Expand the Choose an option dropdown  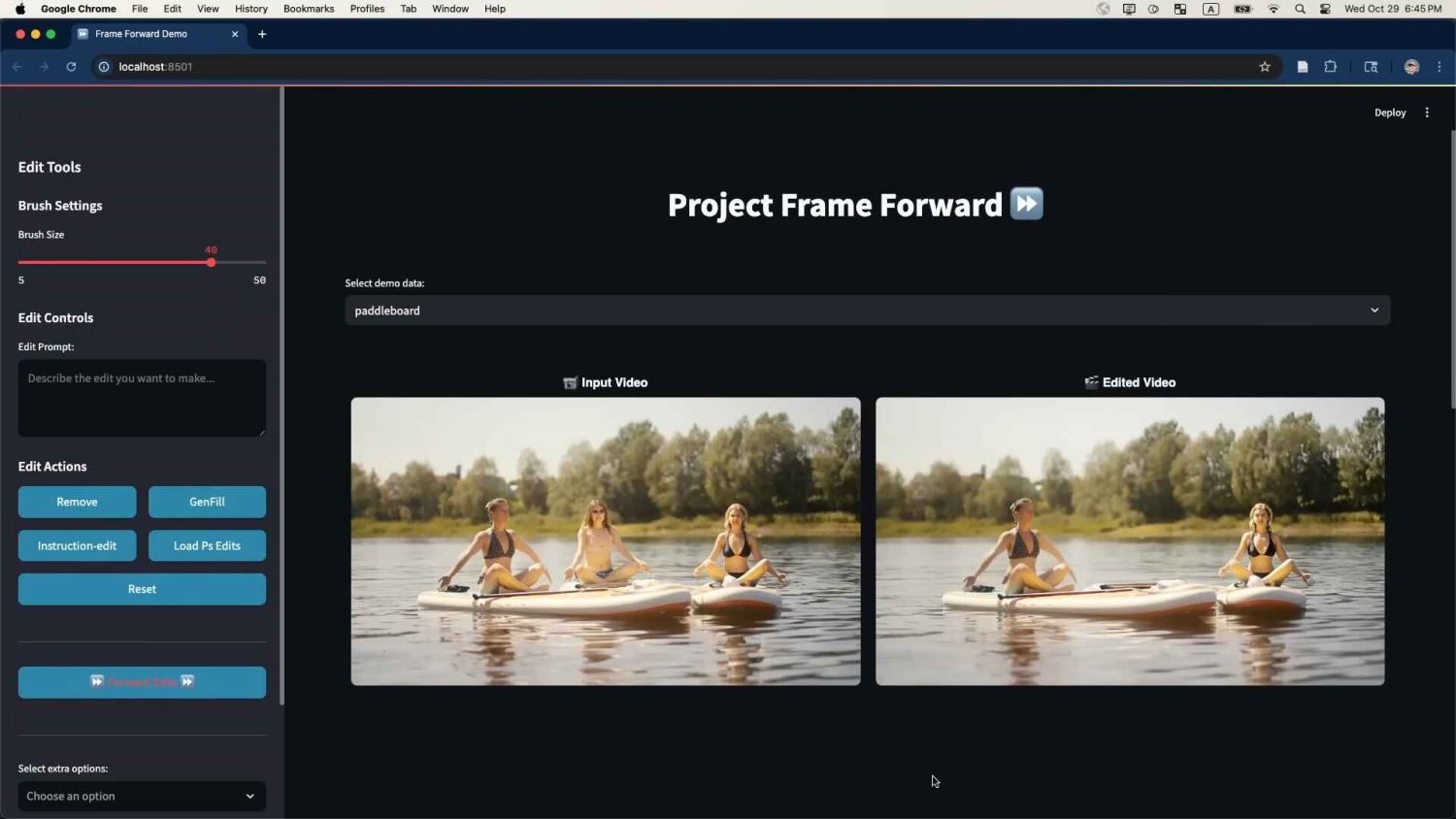tap(142, 796)
